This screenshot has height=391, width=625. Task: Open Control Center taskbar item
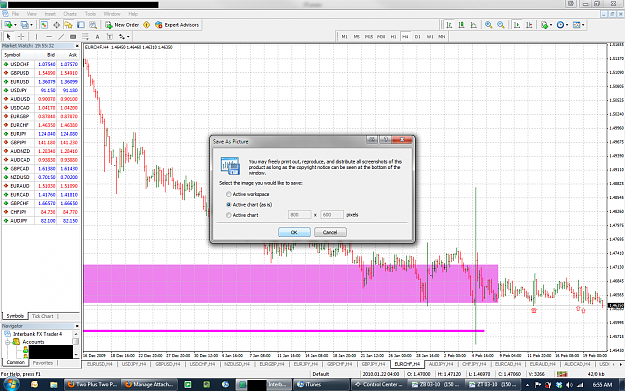tap(379, 384)
